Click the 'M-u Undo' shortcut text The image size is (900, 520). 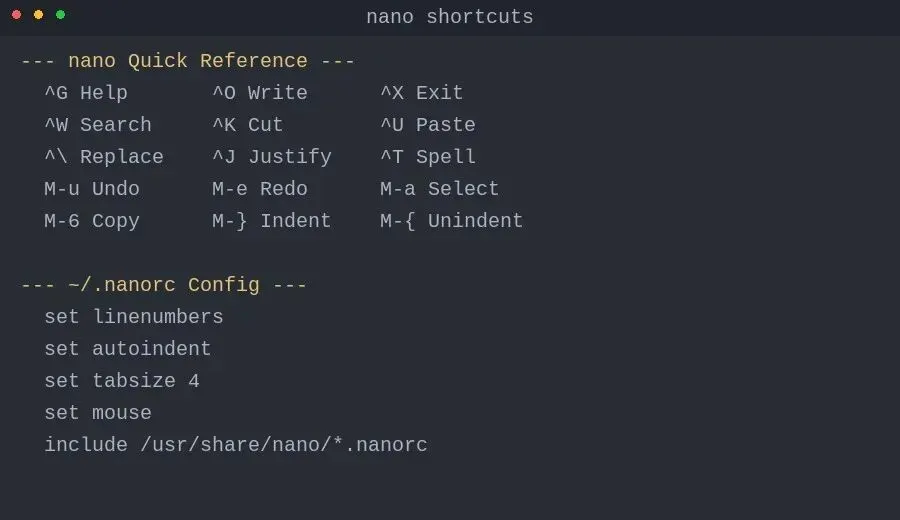(x=92, y=189)
